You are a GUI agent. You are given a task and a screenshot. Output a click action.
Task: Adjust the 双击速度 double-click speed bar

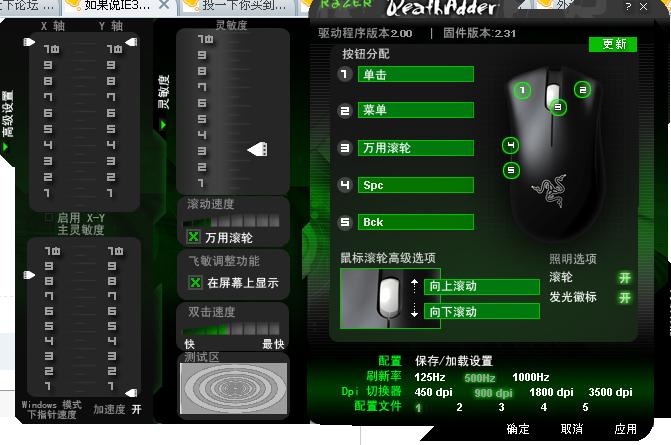(x=231, y=329)
